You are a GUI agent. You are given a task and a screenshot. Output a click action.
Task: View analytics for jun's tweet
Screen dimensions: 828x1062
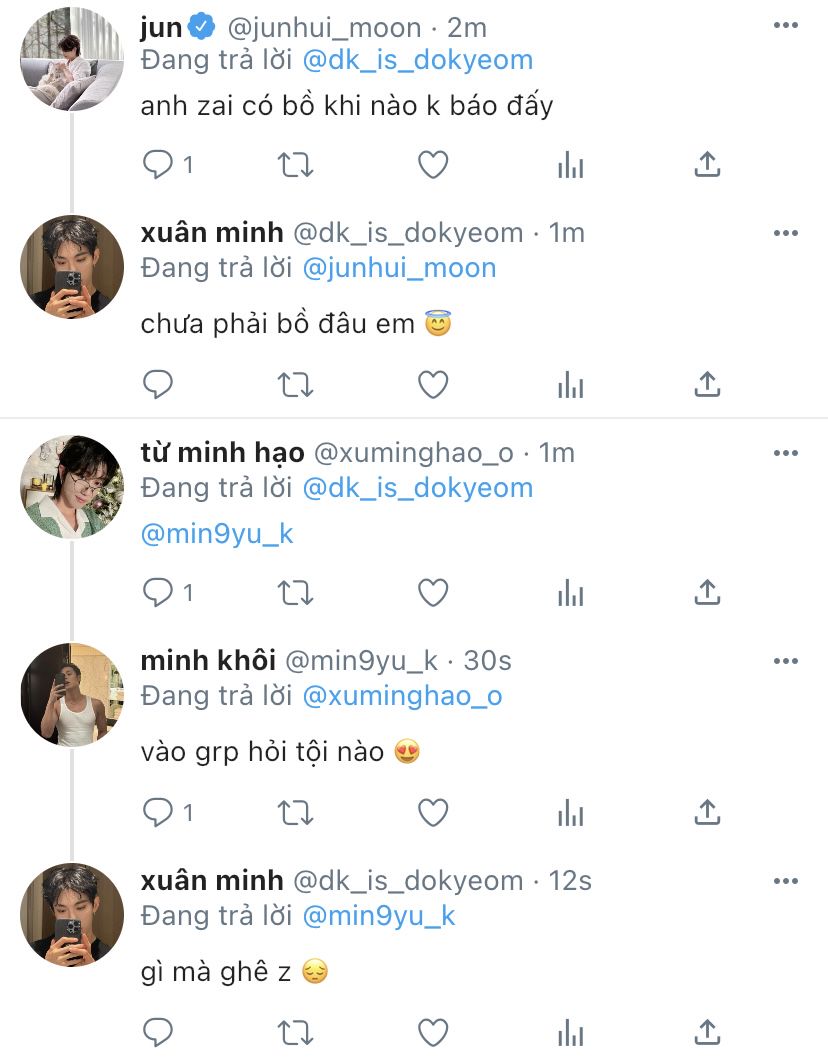tap(570, 165)
